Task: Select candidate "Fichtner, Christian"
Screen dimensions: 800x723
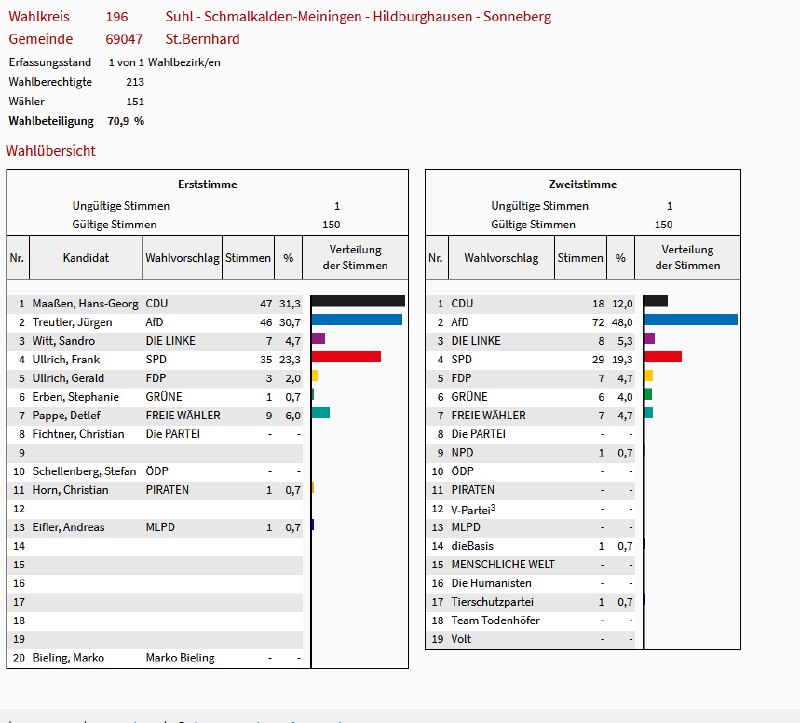Action: pos(78,434)
